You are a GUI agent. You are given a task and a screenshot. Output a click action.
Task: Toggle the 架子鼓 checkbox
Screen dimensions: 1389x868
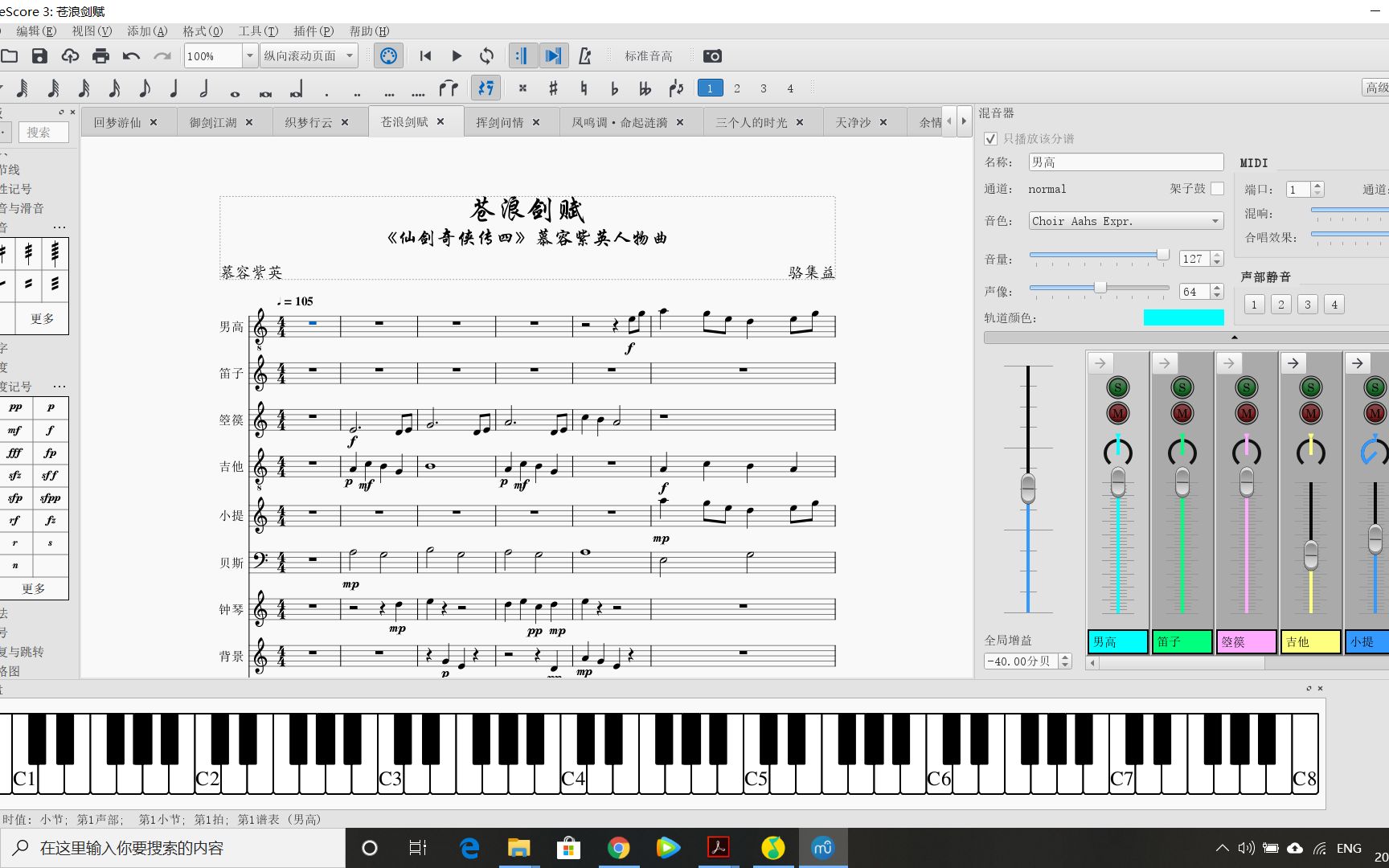coord(1217,188)
